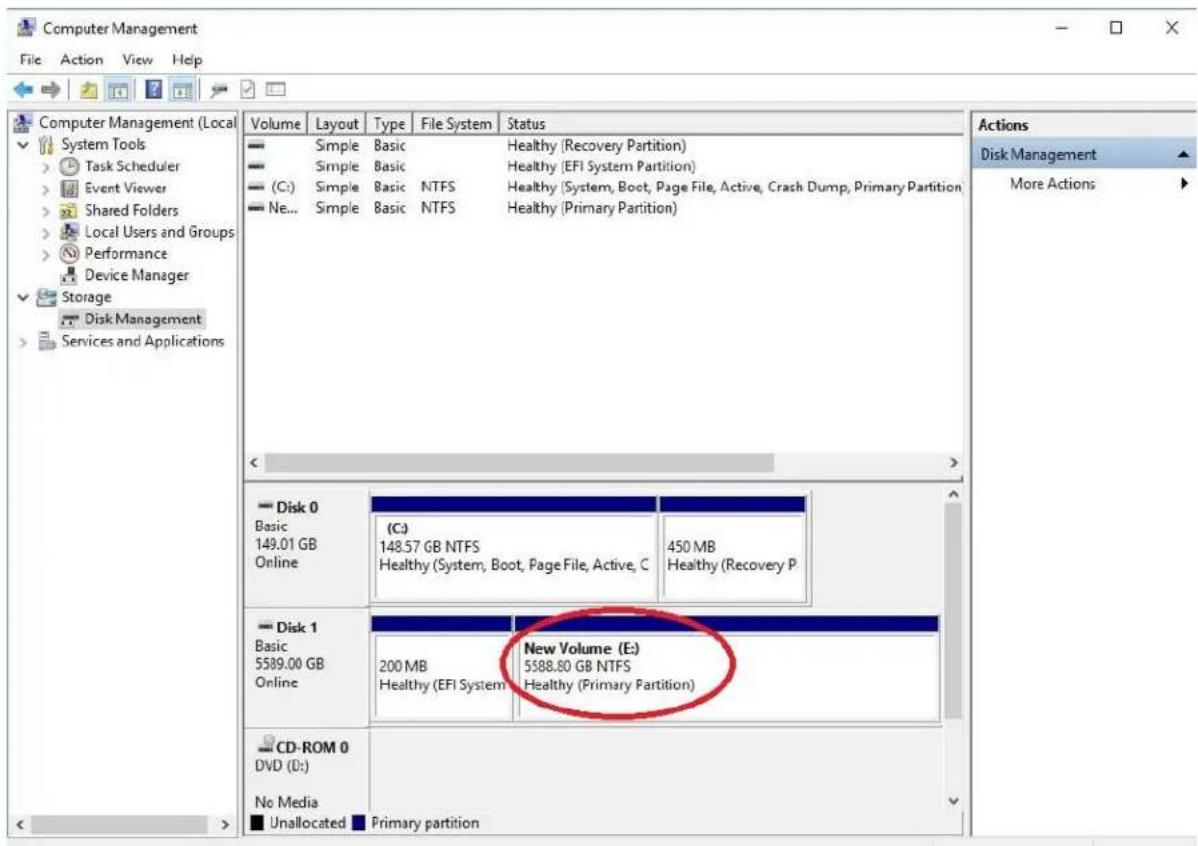The height and width of the screenshot is (846, 1198).
Task: Open Task Scheduler in the tree
Action: (132, 166)
